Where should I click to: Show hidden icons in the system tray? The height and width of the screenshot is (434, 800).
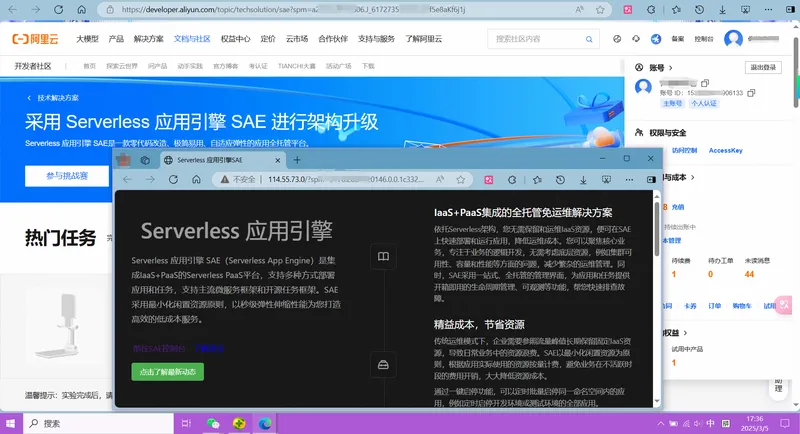tap(661, 423)
